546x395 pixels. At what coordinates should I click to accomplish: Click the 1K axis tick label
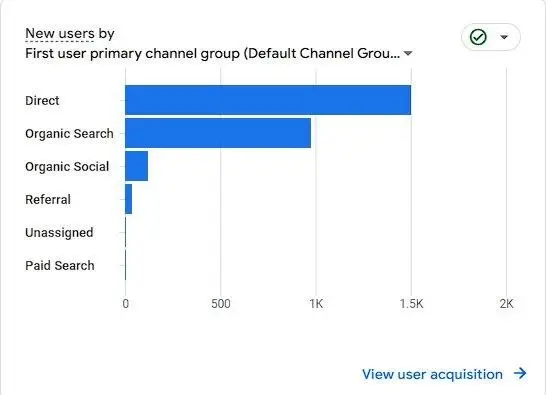(x=316, y=304)
